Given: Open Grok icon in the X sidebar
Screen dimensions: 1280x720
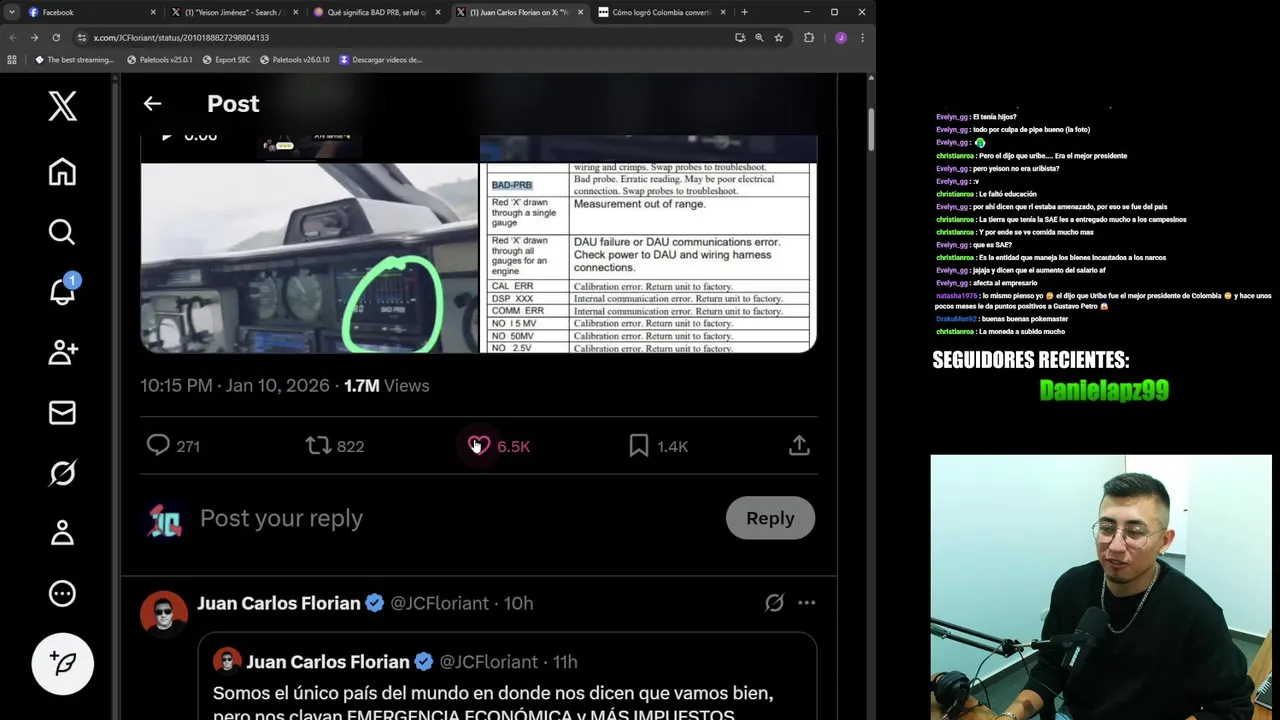Looking at the screenshot, I should pyautogui.click(x=62, y=473).
